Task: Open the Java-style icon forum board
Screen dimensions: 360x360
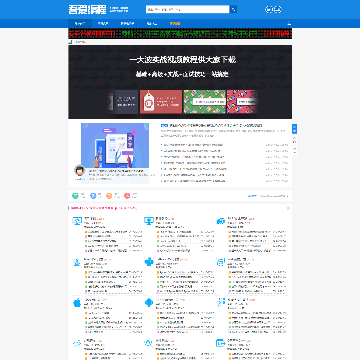Action: (x=77, y=262)
